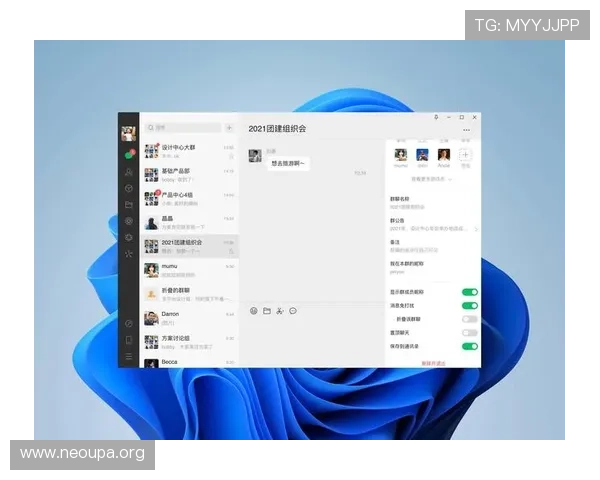Toggle 置顶聊天 switch
Image resolution: width=600 pixels, height=480 pixels.
470,333
